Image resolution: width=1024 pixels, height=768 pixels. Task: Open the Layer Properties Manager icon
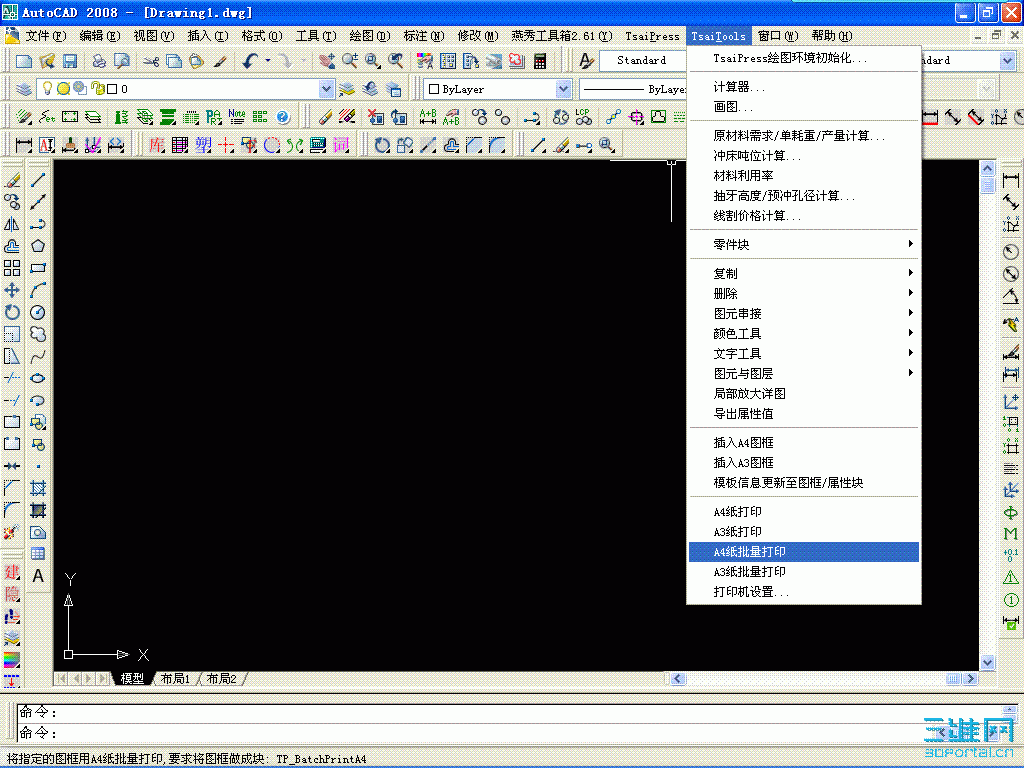point(24,89)
